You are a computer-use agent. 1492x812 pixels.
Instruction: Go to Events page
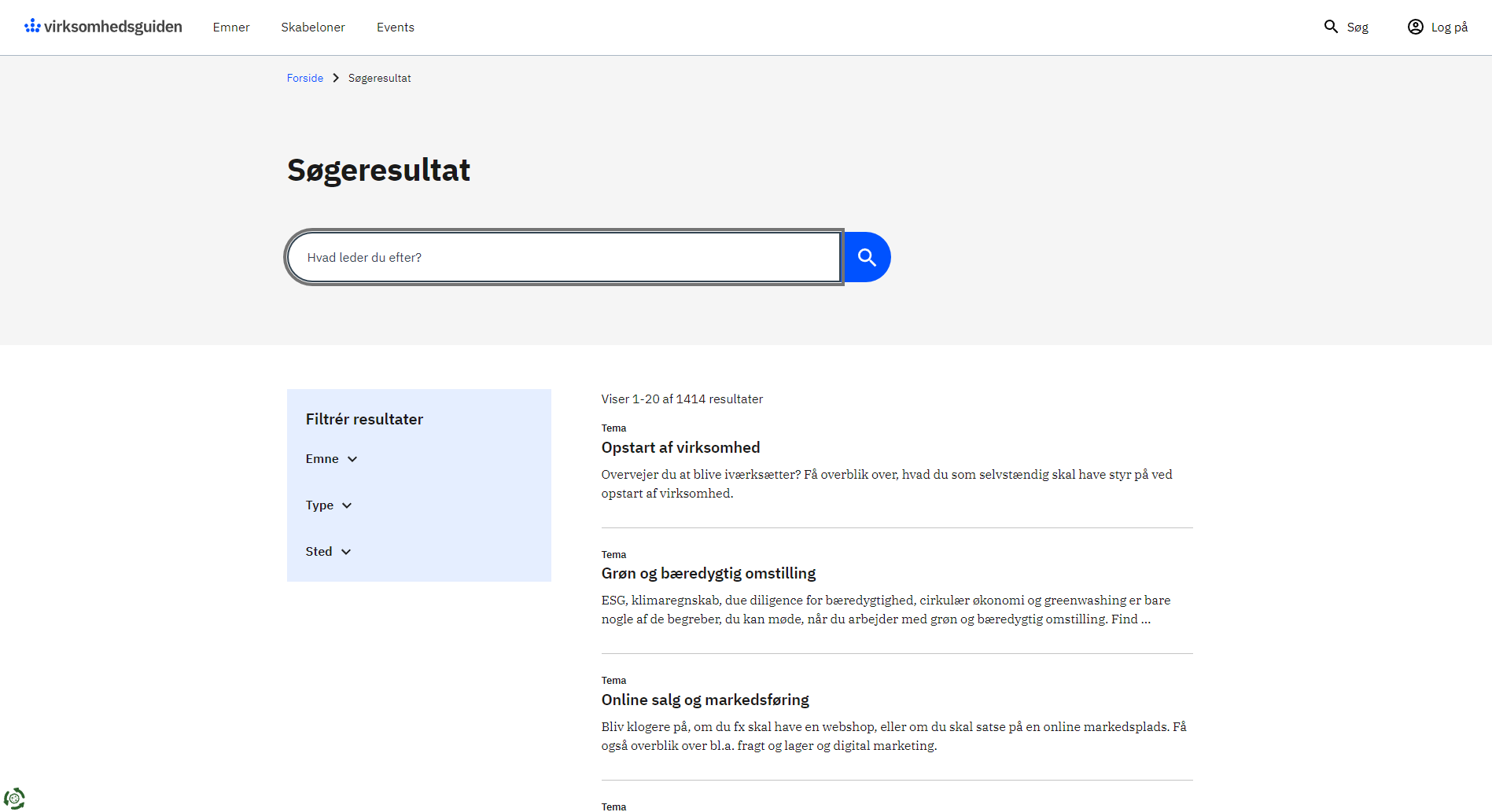coord(395,28)
